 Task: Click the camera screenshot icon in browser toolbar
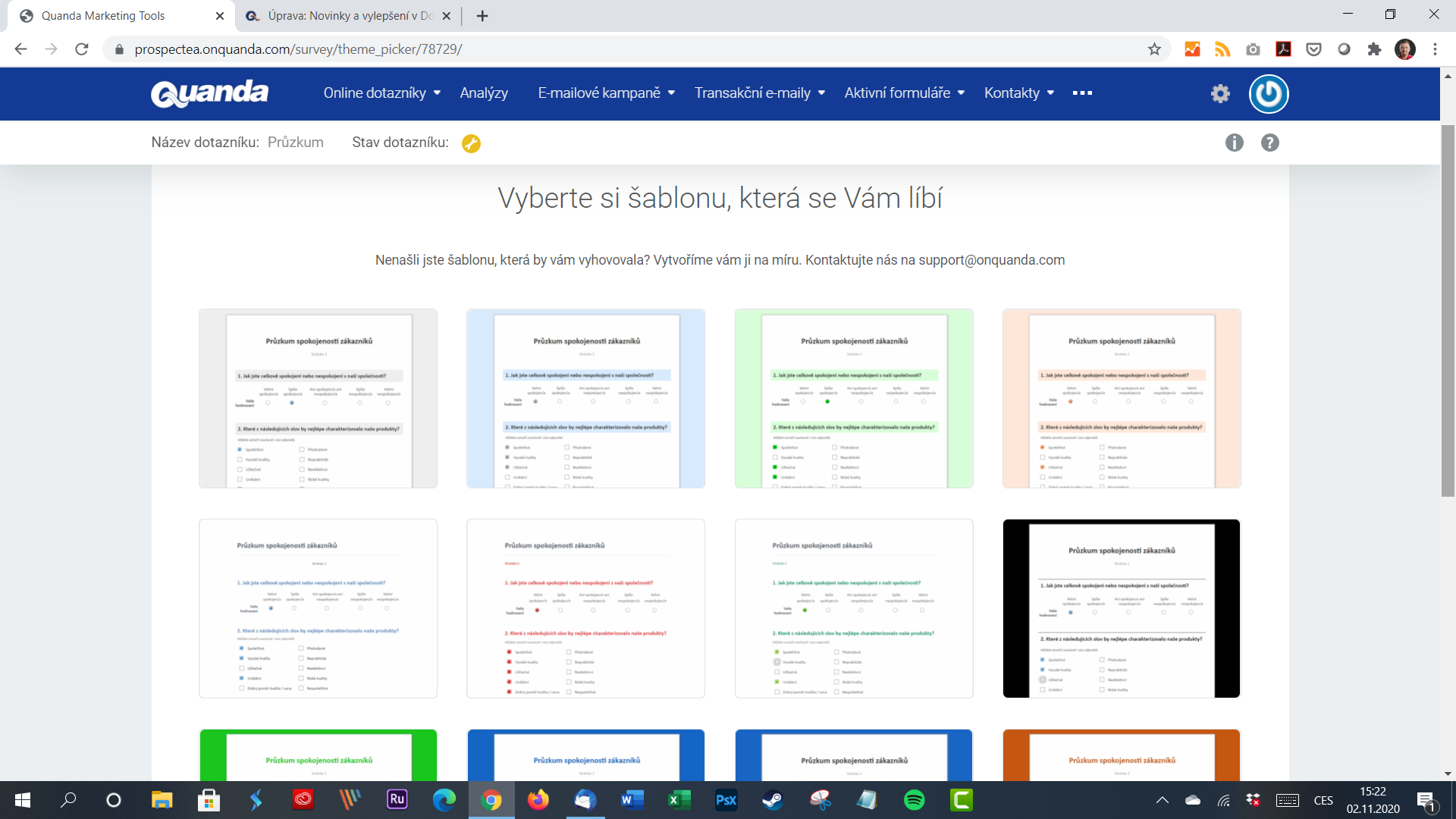pos(1253,49)
